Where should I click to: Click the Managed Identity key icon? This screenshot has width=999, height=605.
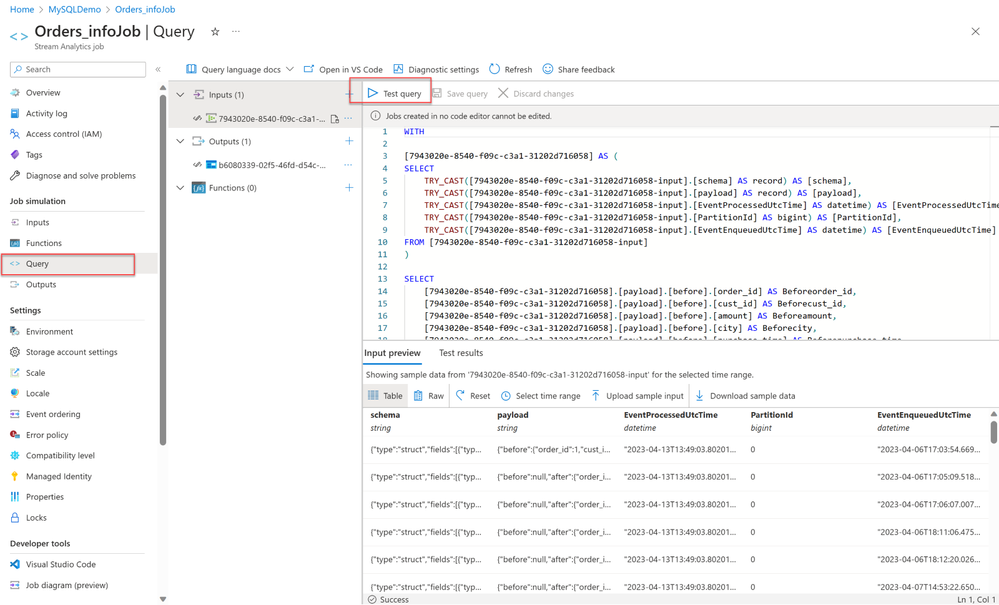click(15, 476)
